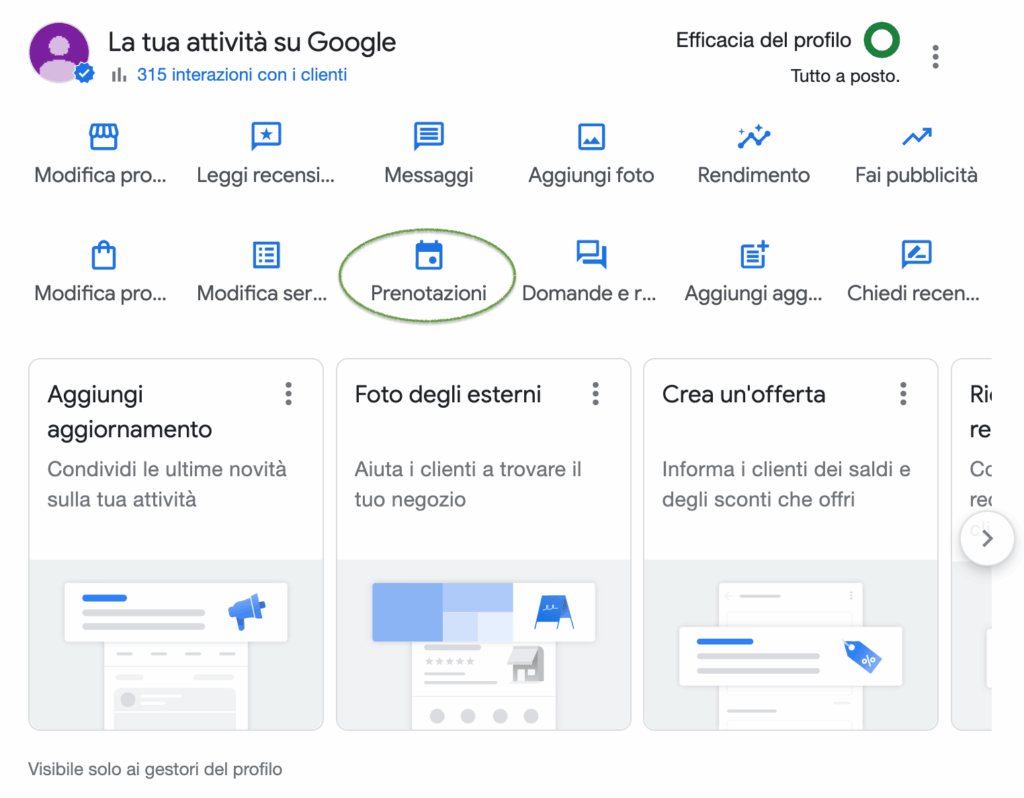This screenshot has width=1024, height=798.
Task: Open Domande e risposte chat icon
Action: point(591,255)
